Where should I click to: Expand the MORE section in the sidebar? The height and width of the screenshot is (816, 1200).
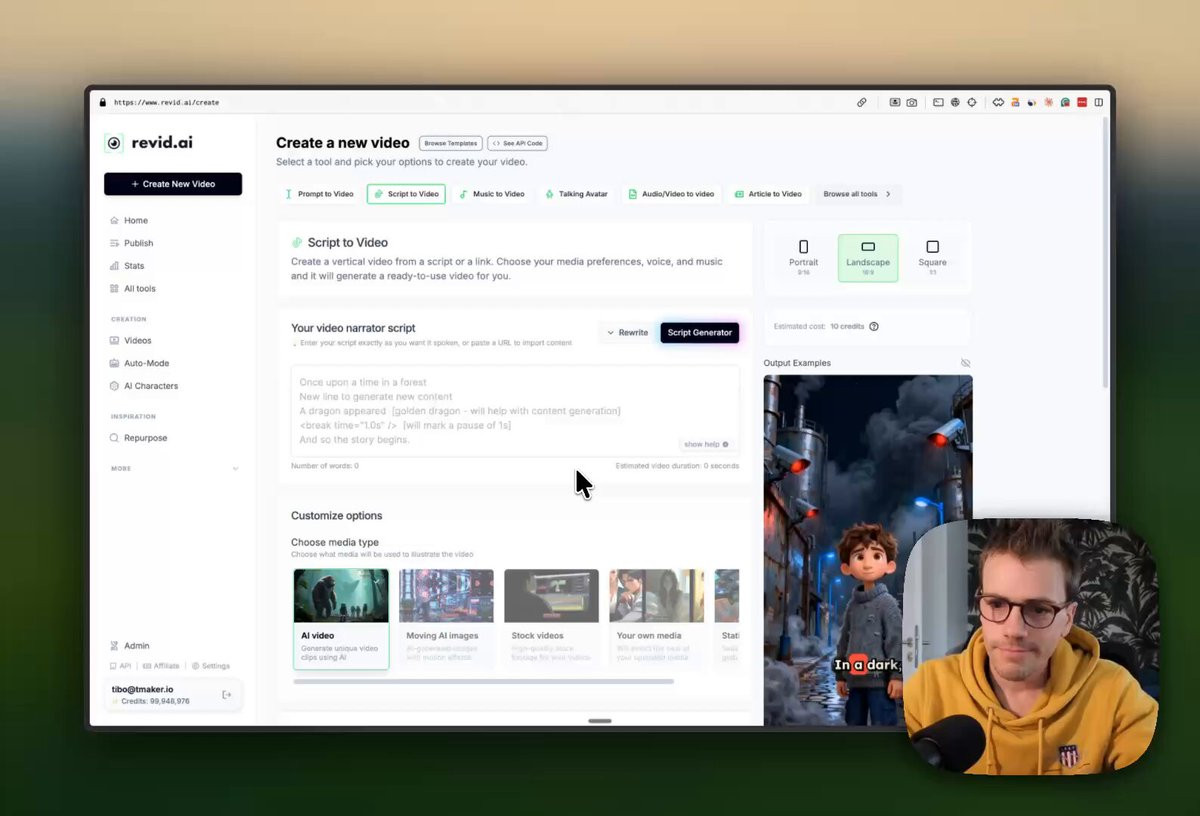175,468
